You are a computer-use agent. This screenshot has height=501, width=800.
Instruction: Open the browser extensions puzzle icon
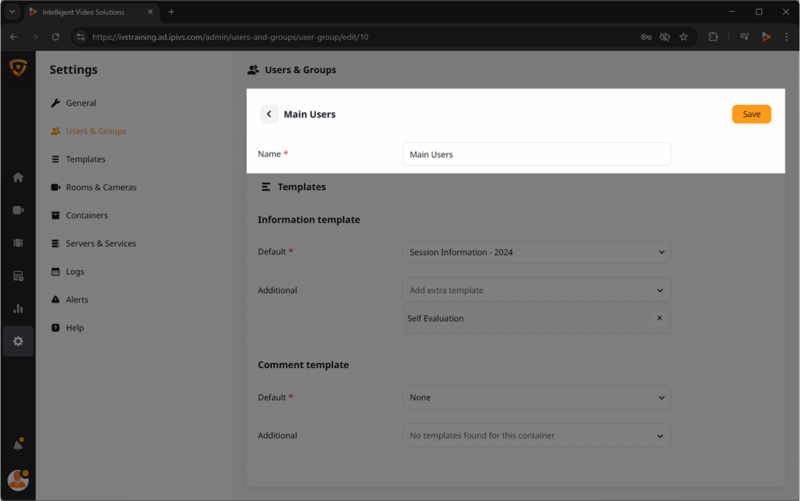(x=713, y=37)
